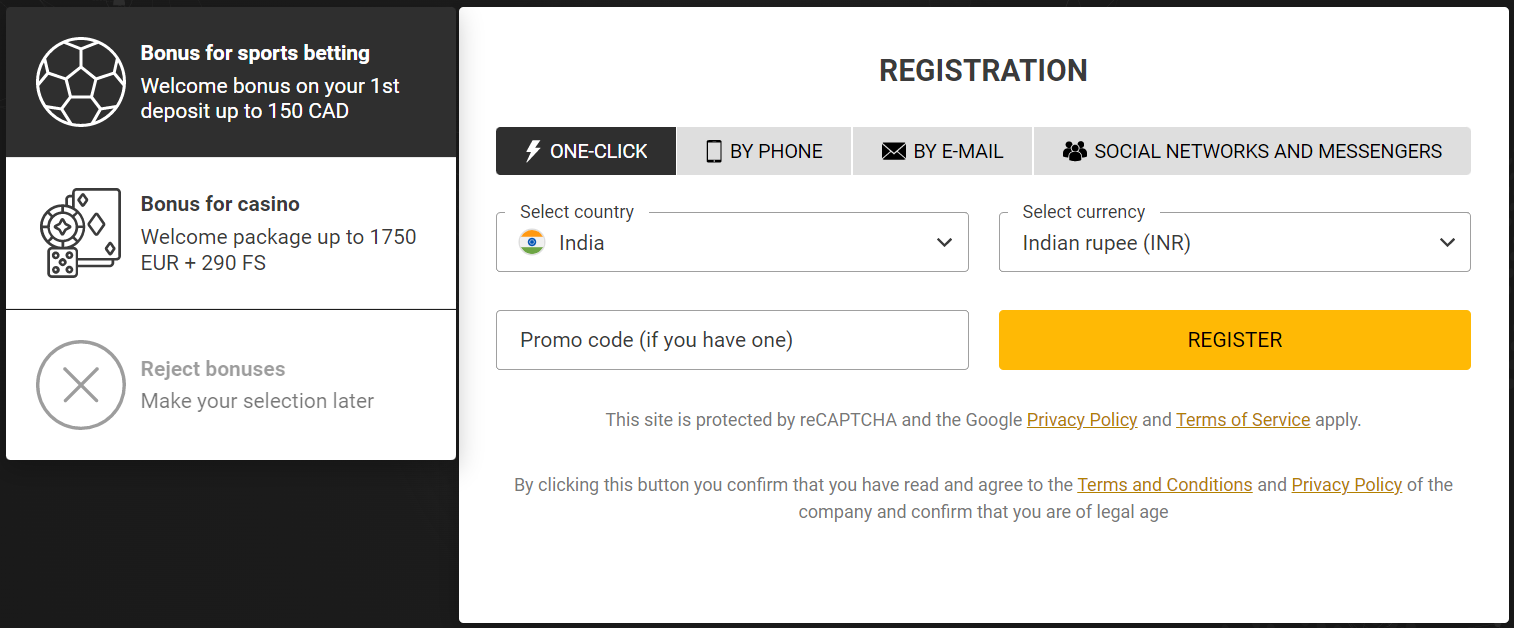Click the people icon for social networks
Screen dimensions: 1514x628
(1074, 151)
